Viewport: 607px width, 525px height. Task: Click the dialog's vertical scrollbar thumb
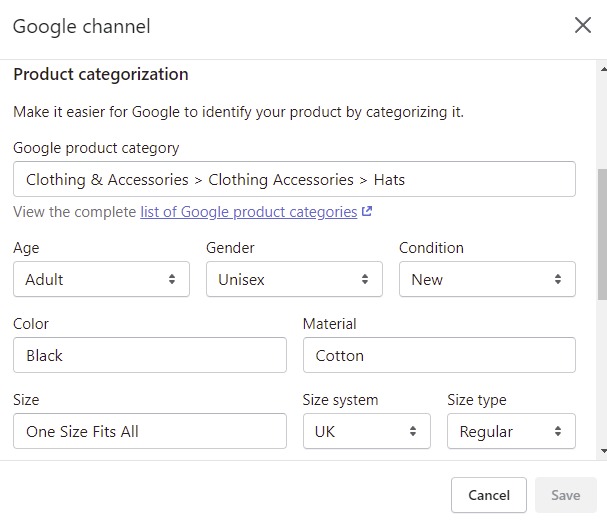tap(602, 234)
